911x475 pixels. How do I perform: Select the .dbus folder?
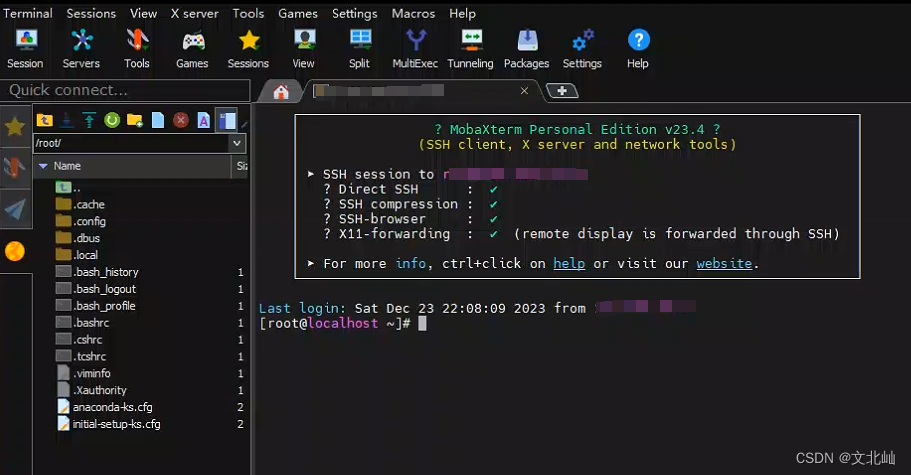coord(78,238)
